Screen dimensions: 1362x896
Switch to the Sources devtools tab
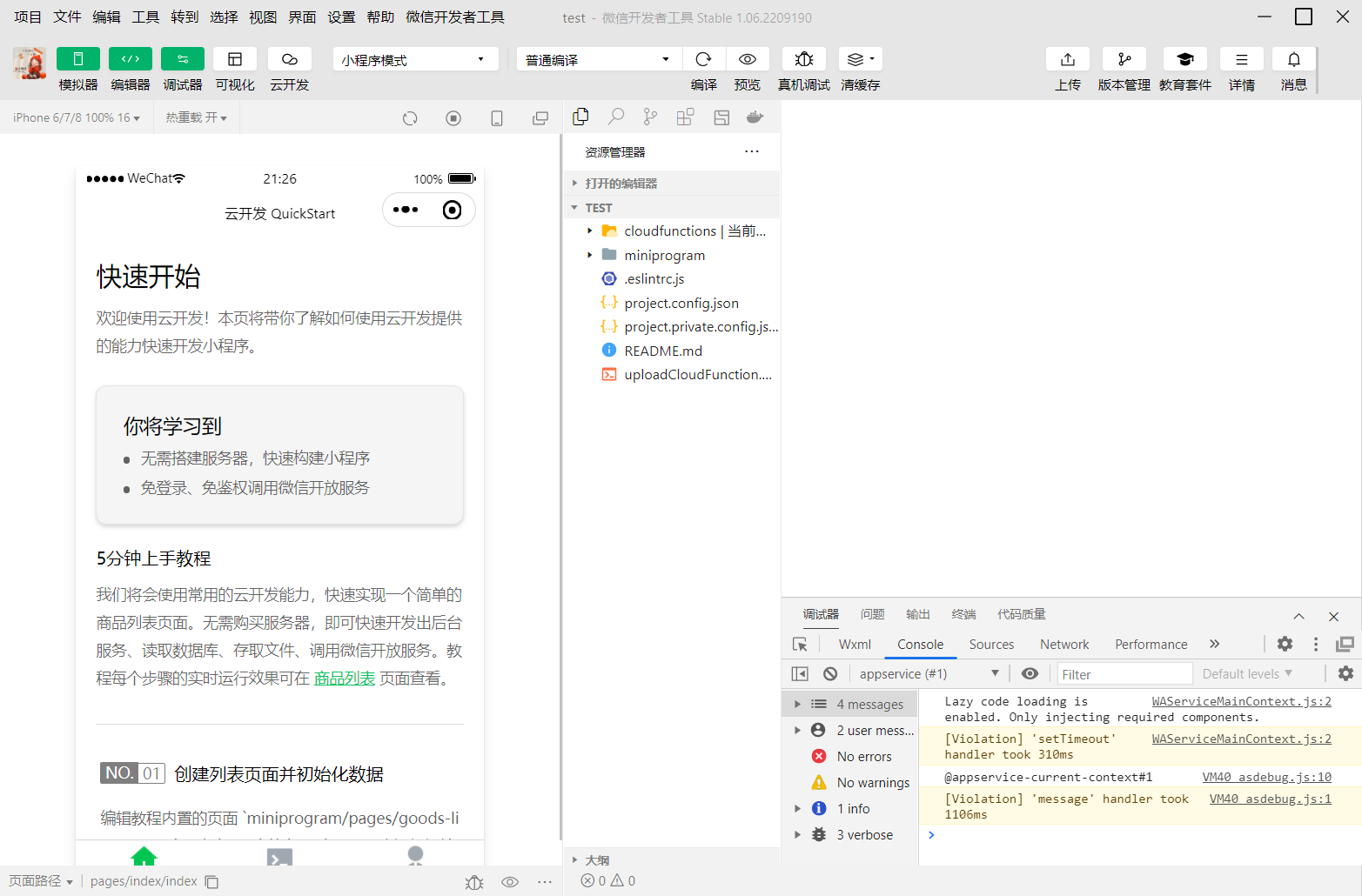(991, 645)
